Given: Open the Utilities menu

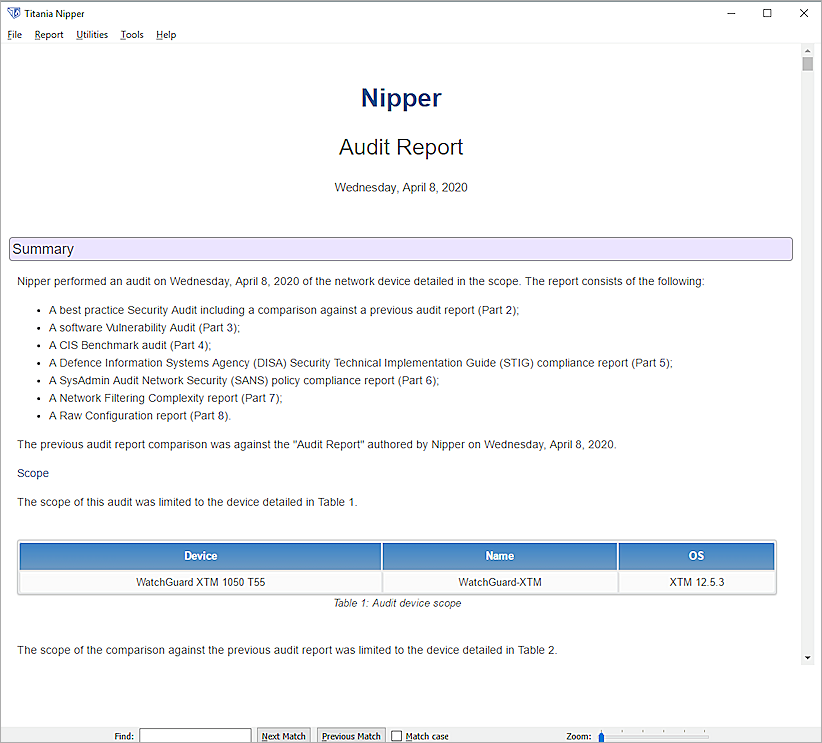Looking at the screenshot, I should click(x=92, y=34).
